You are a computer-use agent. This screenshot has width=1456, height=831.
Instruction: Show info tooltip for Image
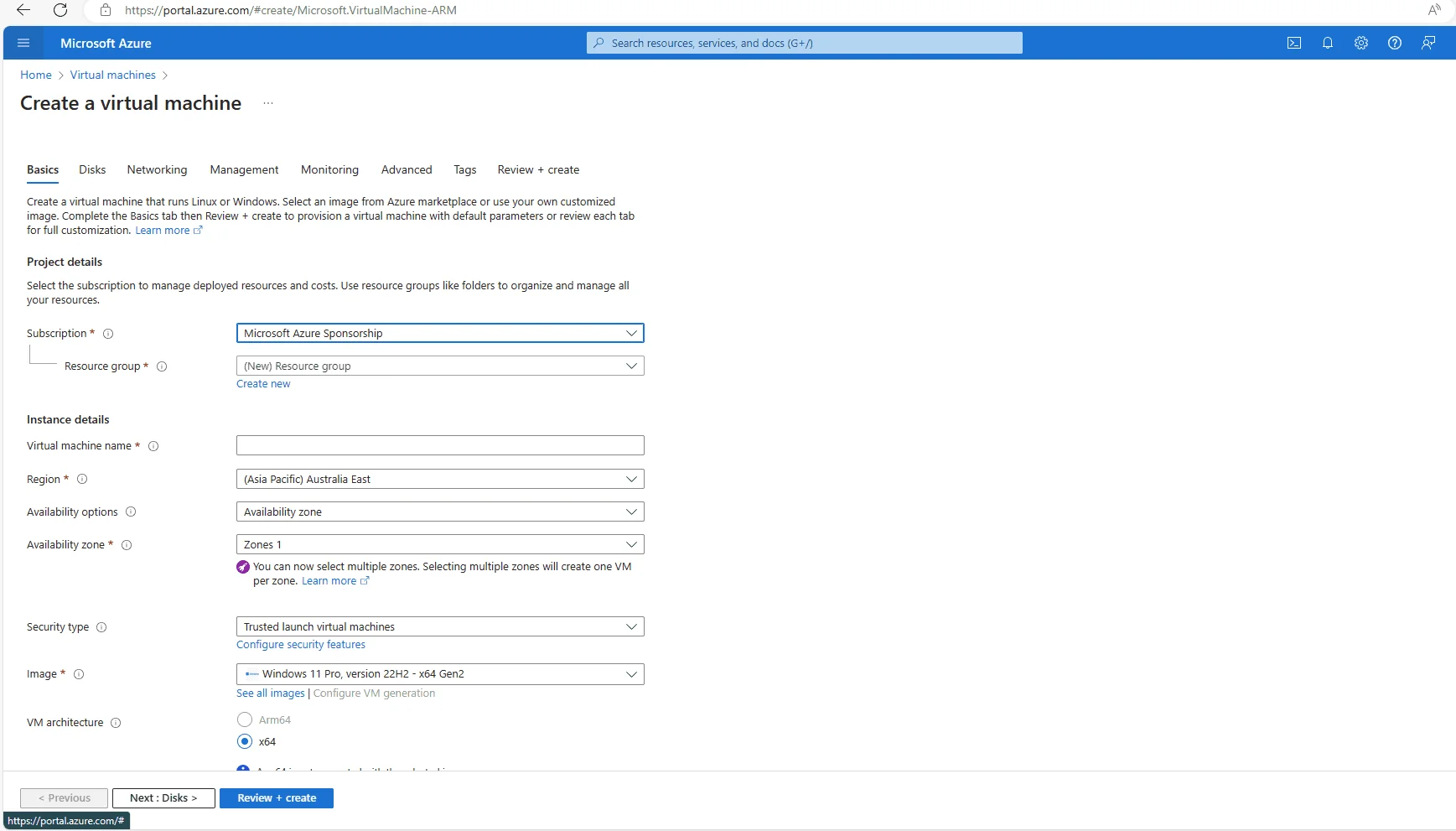[x=79, y=674]
